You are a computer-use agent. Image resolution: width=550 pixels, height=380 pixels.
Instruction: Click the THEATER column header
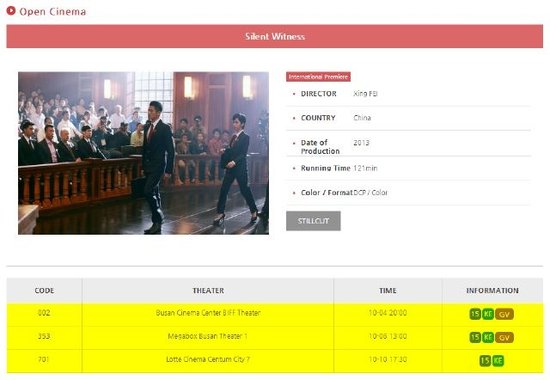208,291
